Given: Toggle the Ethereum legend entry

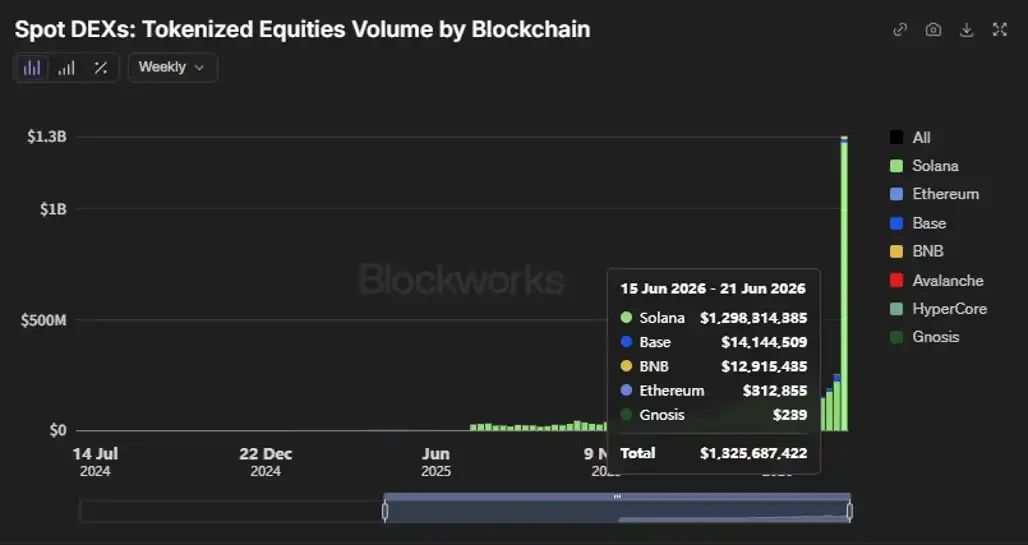Looking at the screenshot, I should click(x=934, y=194).
